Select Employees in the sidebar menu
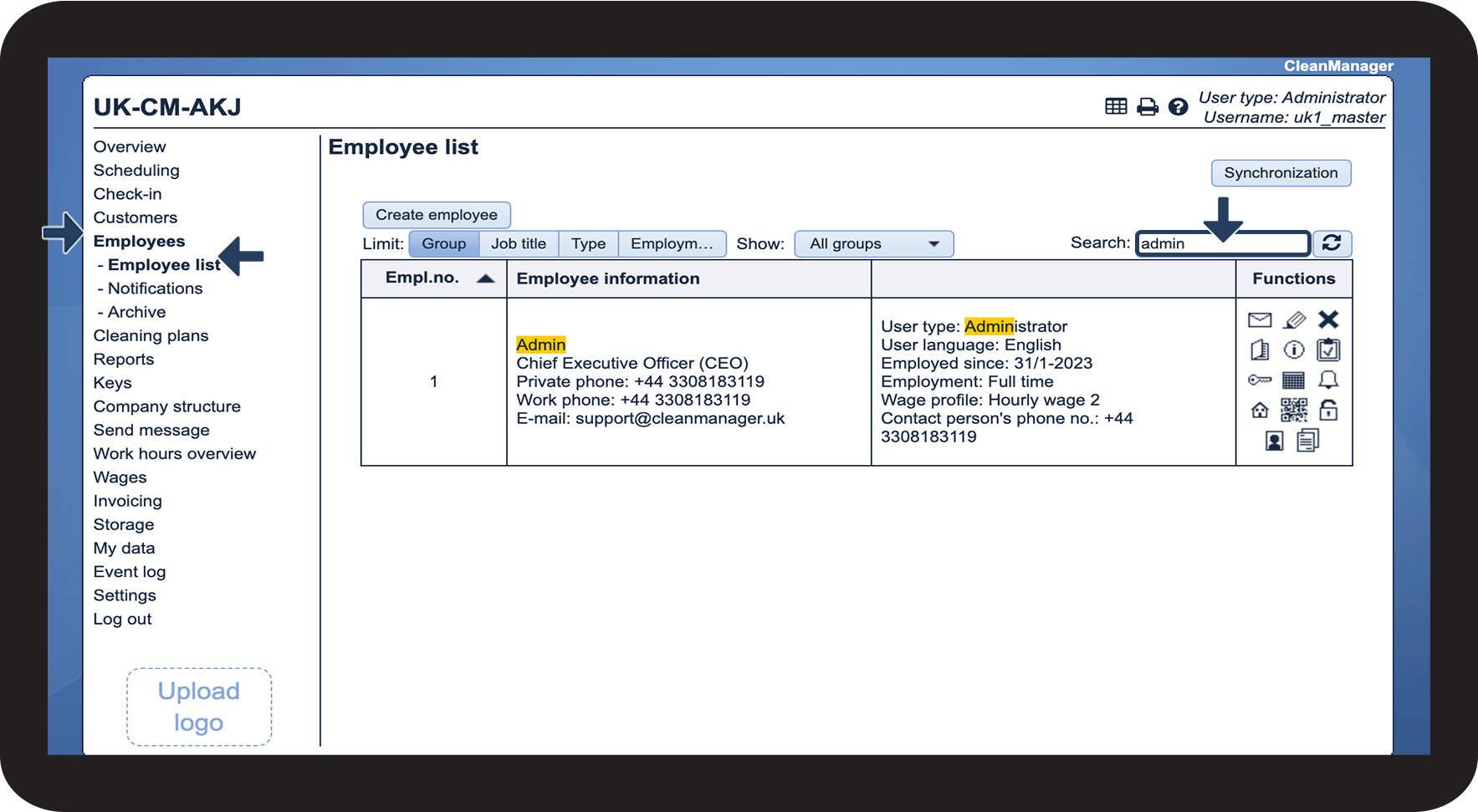Screen dimensions: 1478x812 click(x=139, y=241)
